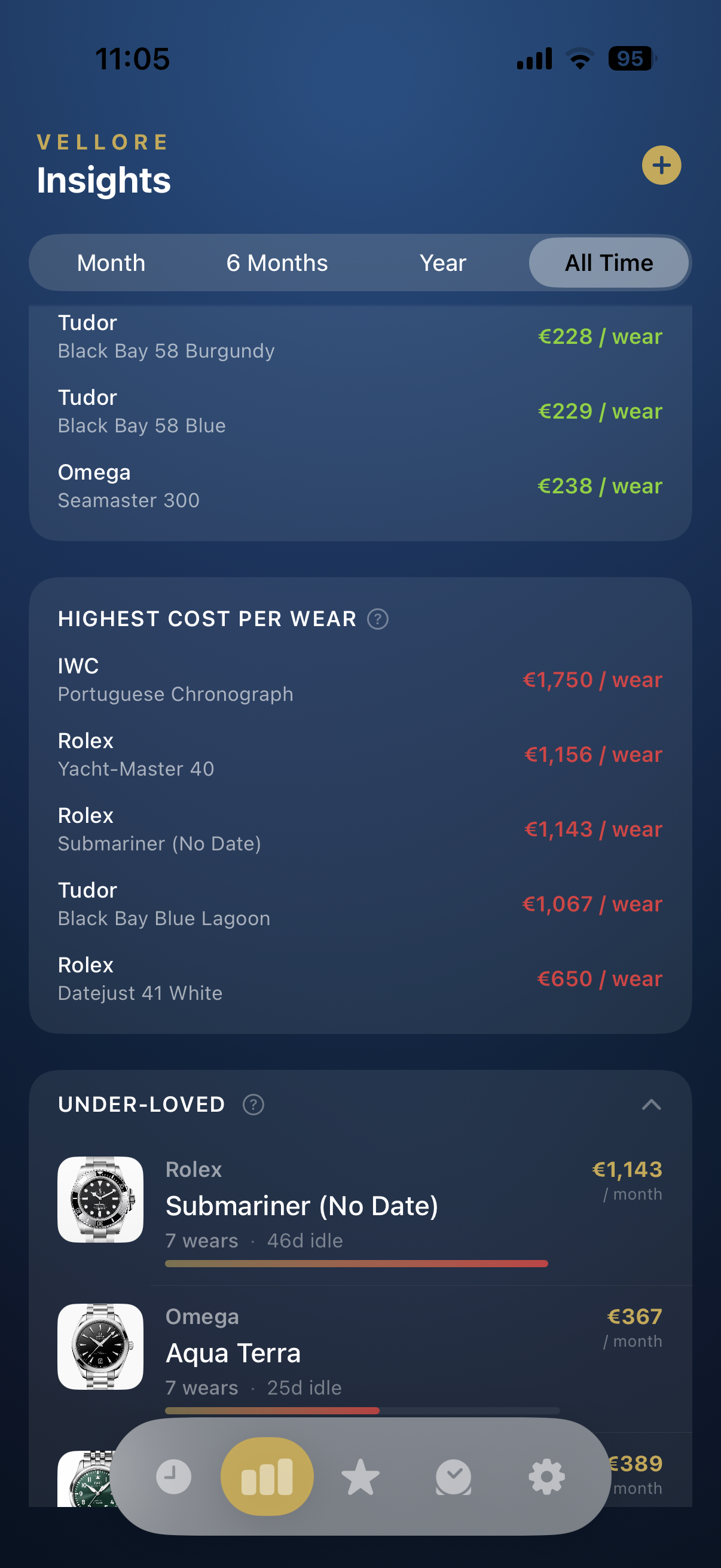Tap the help icon beside Highest Cost Per Wear
721x1568 pixels.
[x=377, y=618]
